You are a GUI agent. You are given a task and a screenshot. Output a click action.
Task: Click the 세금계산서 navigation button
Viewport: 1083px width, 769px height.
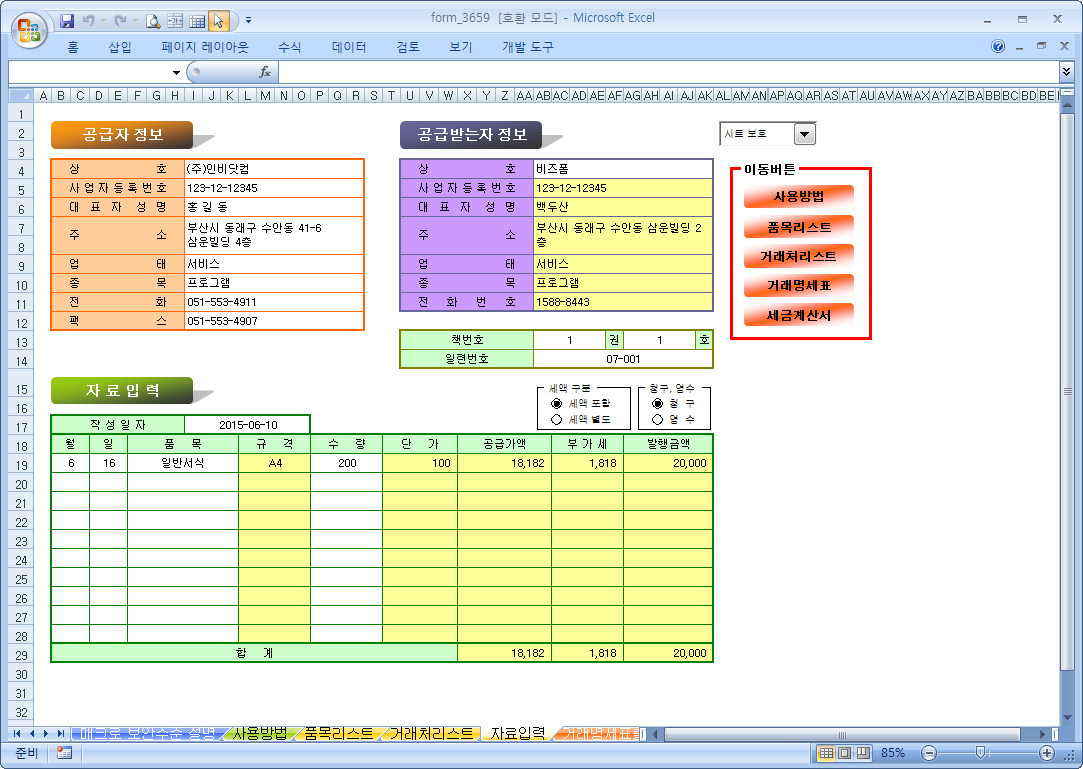pos(798,315)
